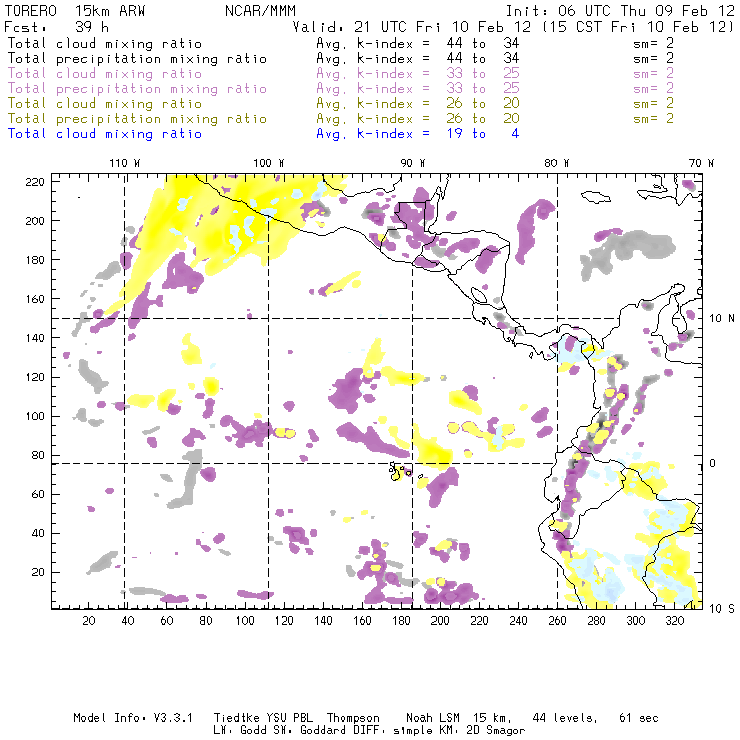Click the olive 'Total cloud mixing ratio' legend label
This screenshot has width=740, height=740.
[105, 103]
